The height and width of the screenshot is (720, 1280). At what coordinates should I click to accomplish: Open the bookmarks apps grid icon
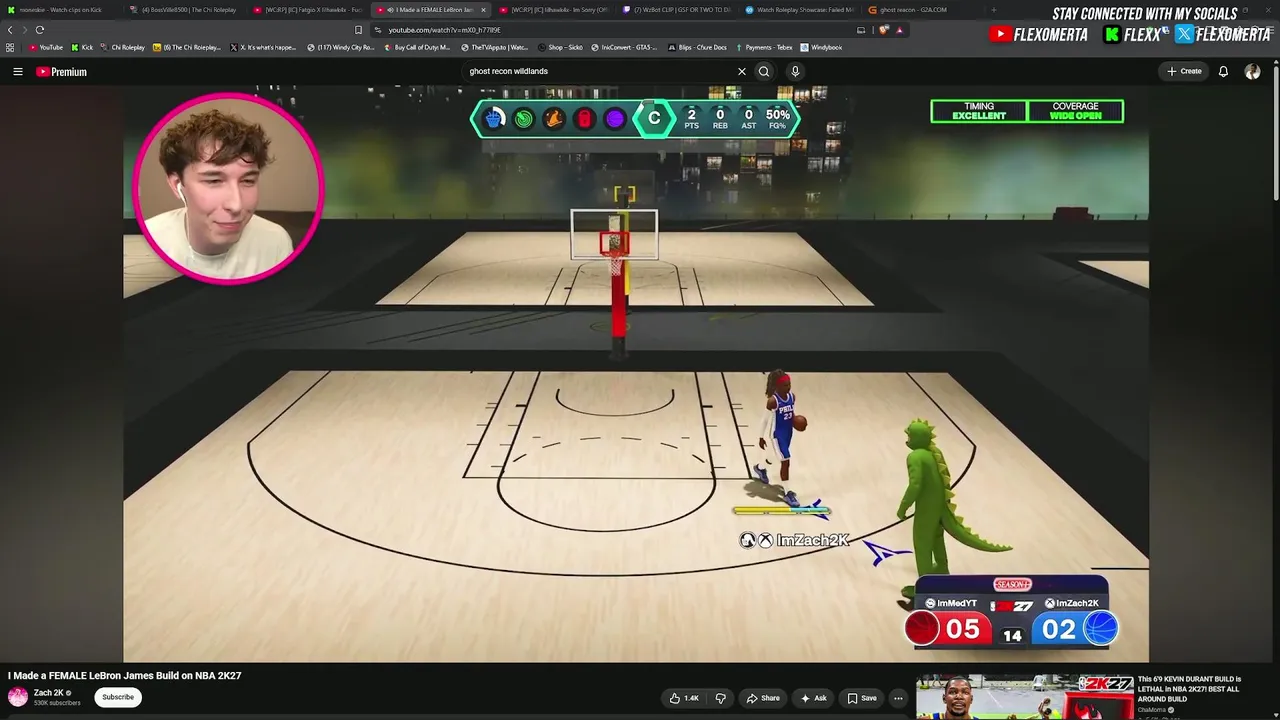click(10, 47)
